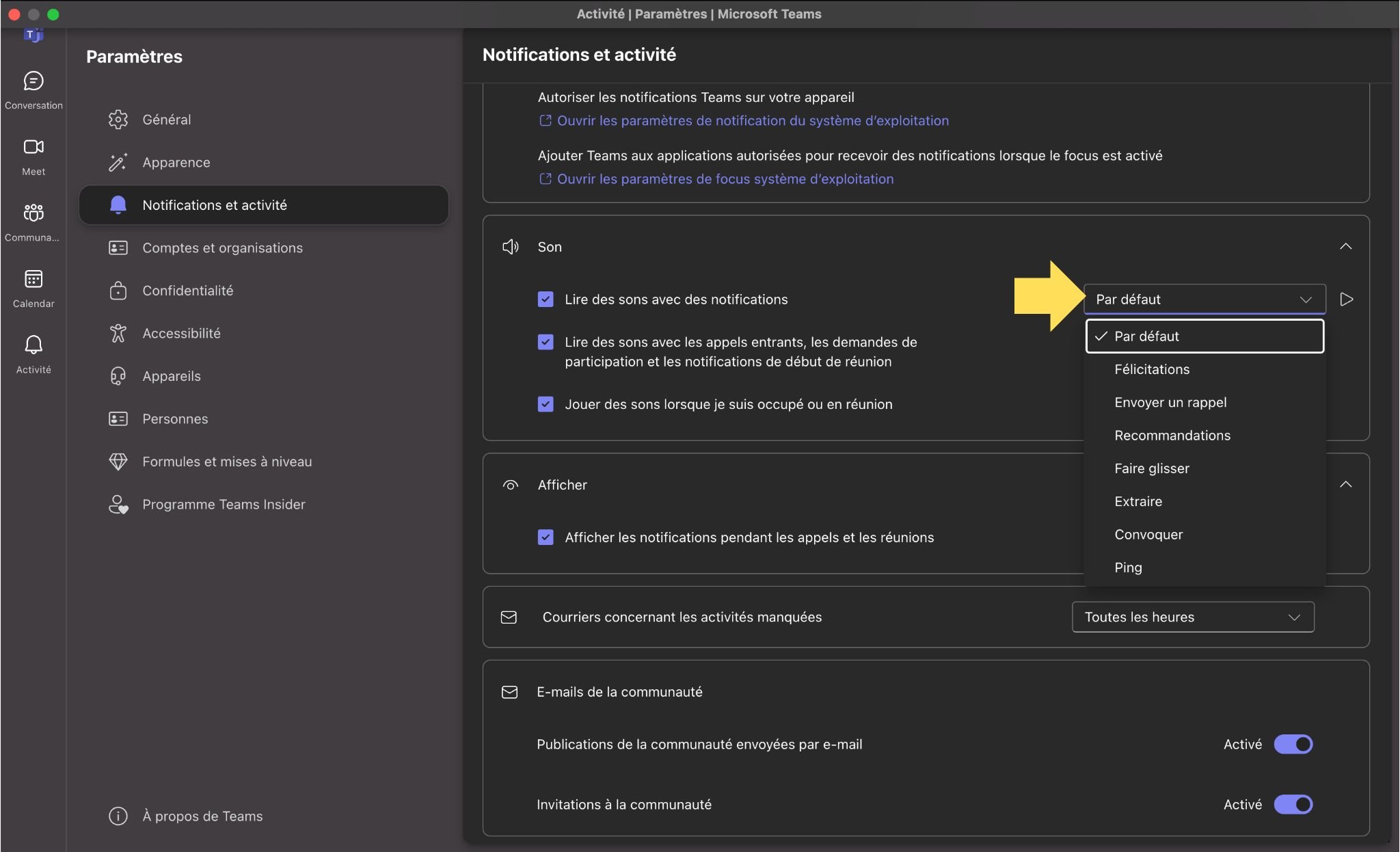The image size is (1400, 852).
Task: Click the Meet video camera icon
Action: click(x=33, y=147)
